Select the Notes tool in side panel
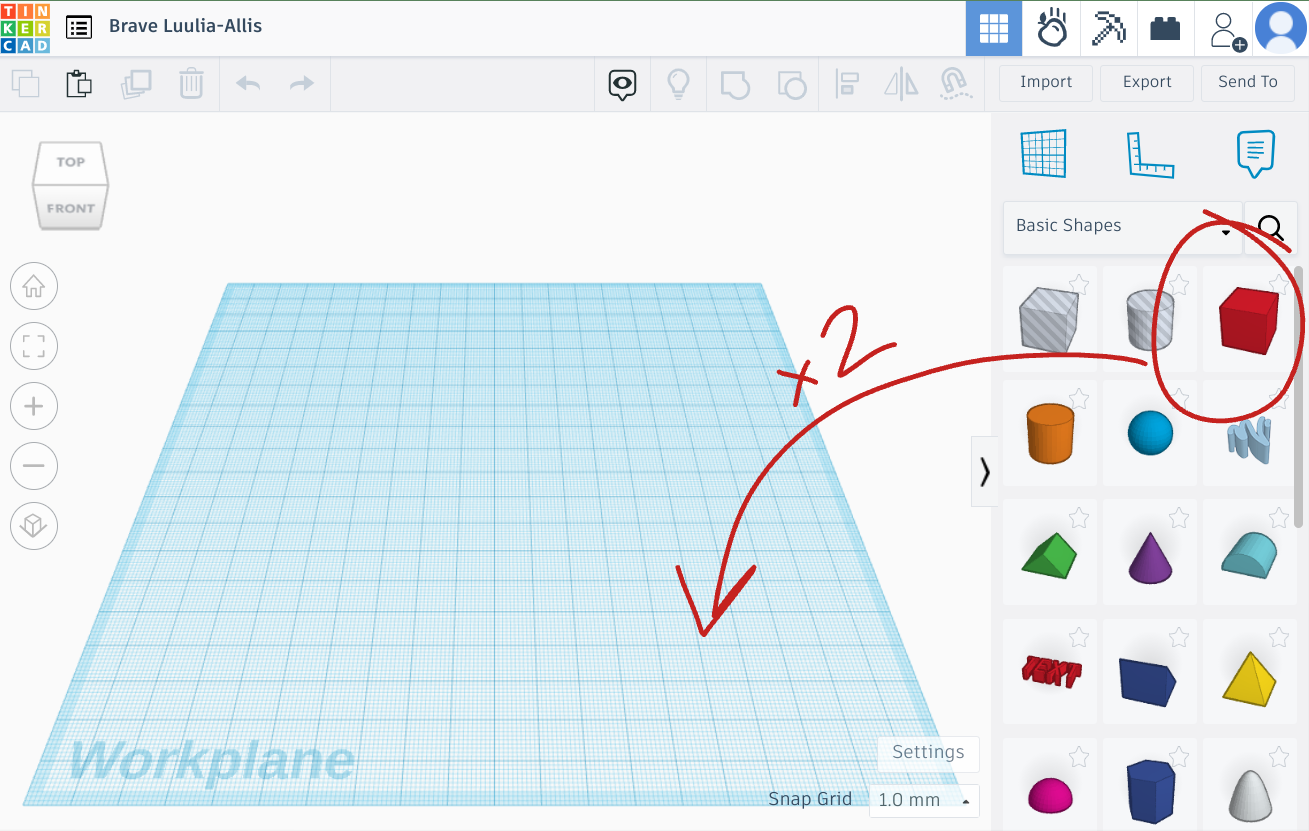1309x831 pixels. tap(1256, 154)
